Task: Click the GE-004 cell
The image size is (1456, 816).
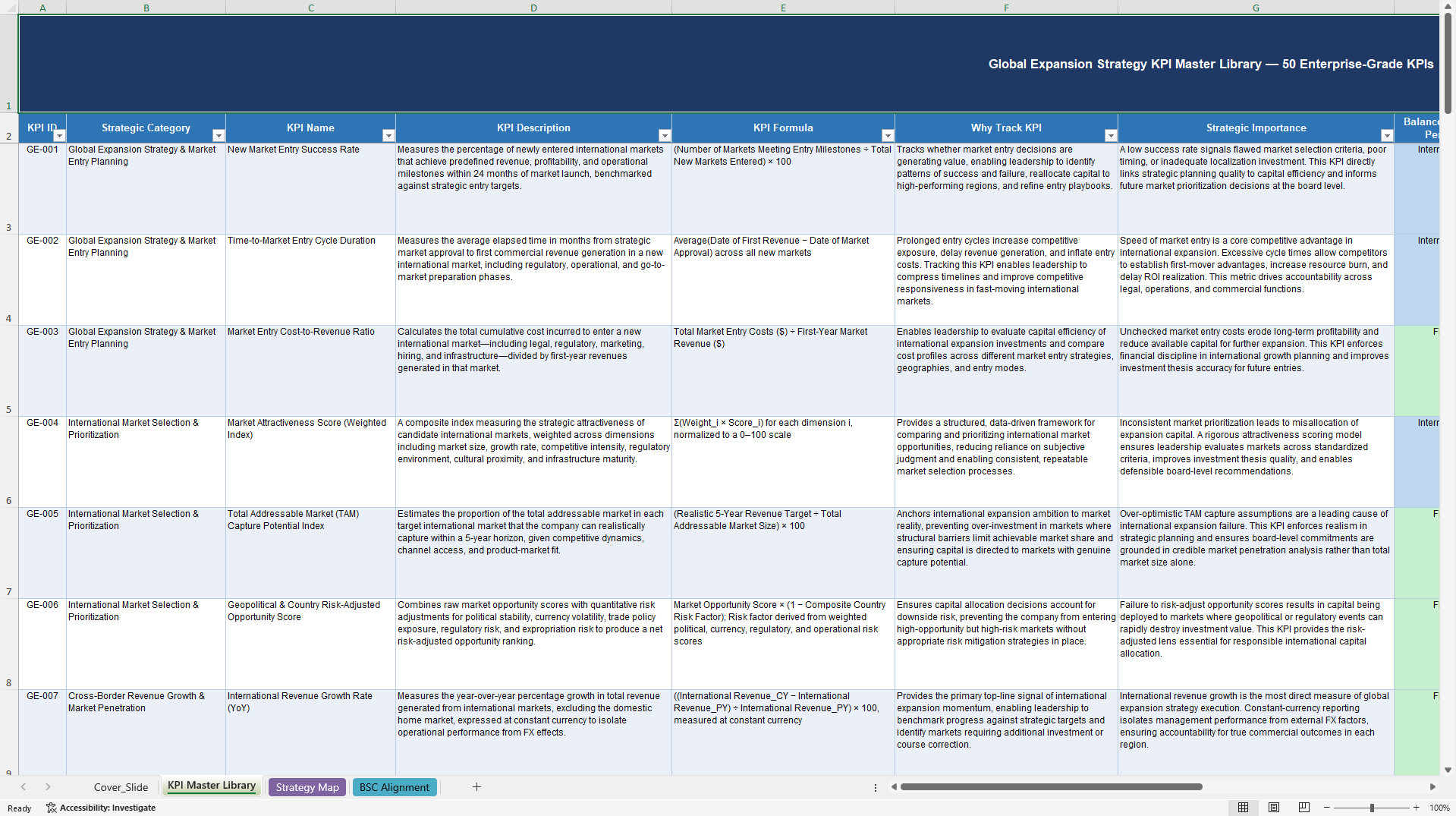Action: click(42, 462)
